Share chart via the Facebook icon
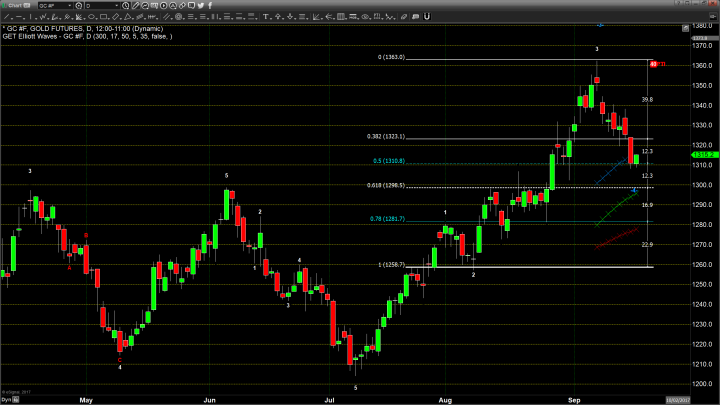 [210, 6]
